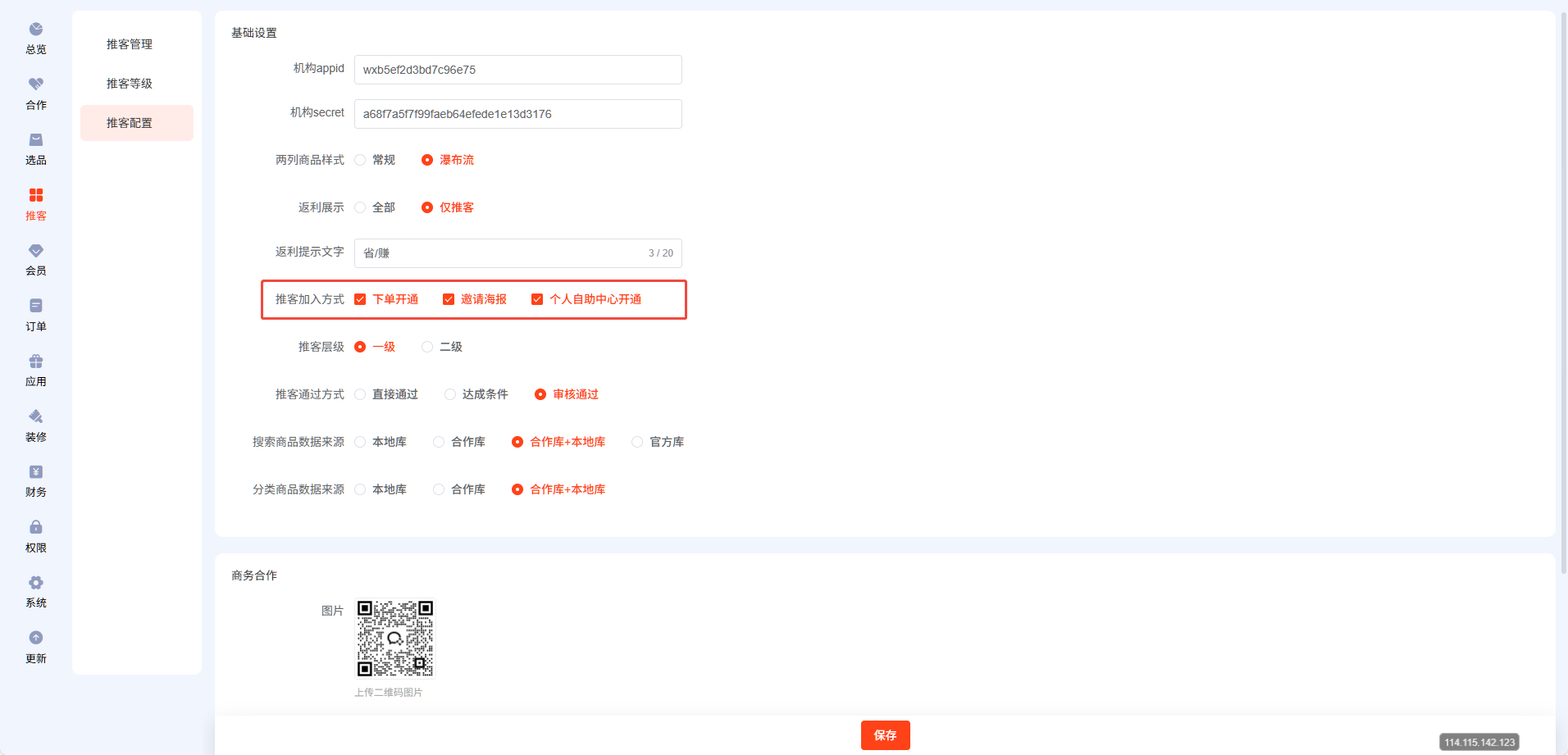Open the 会员 member diamond icon
Image resolution: width=1568 pixels, height=755 pixels.
pos(36,251)
